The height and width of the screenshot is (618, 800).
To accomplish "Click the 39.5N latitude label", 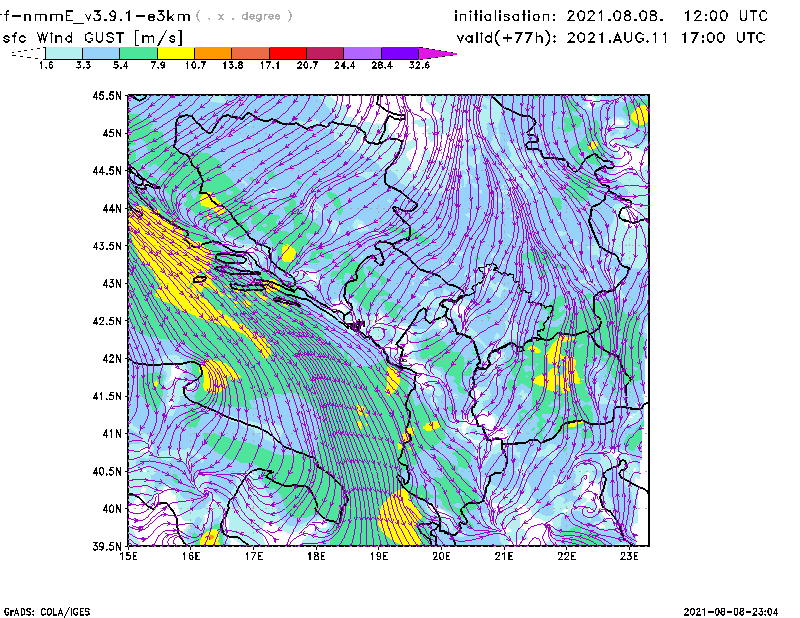I will [x=107, y=546].
